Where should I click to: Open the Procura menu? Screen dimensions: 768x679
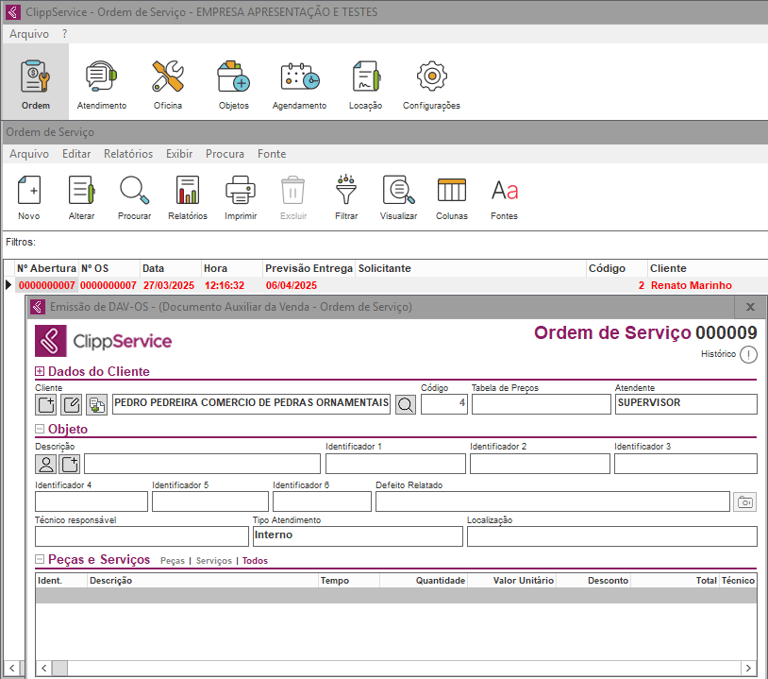[x=225, y=154]
